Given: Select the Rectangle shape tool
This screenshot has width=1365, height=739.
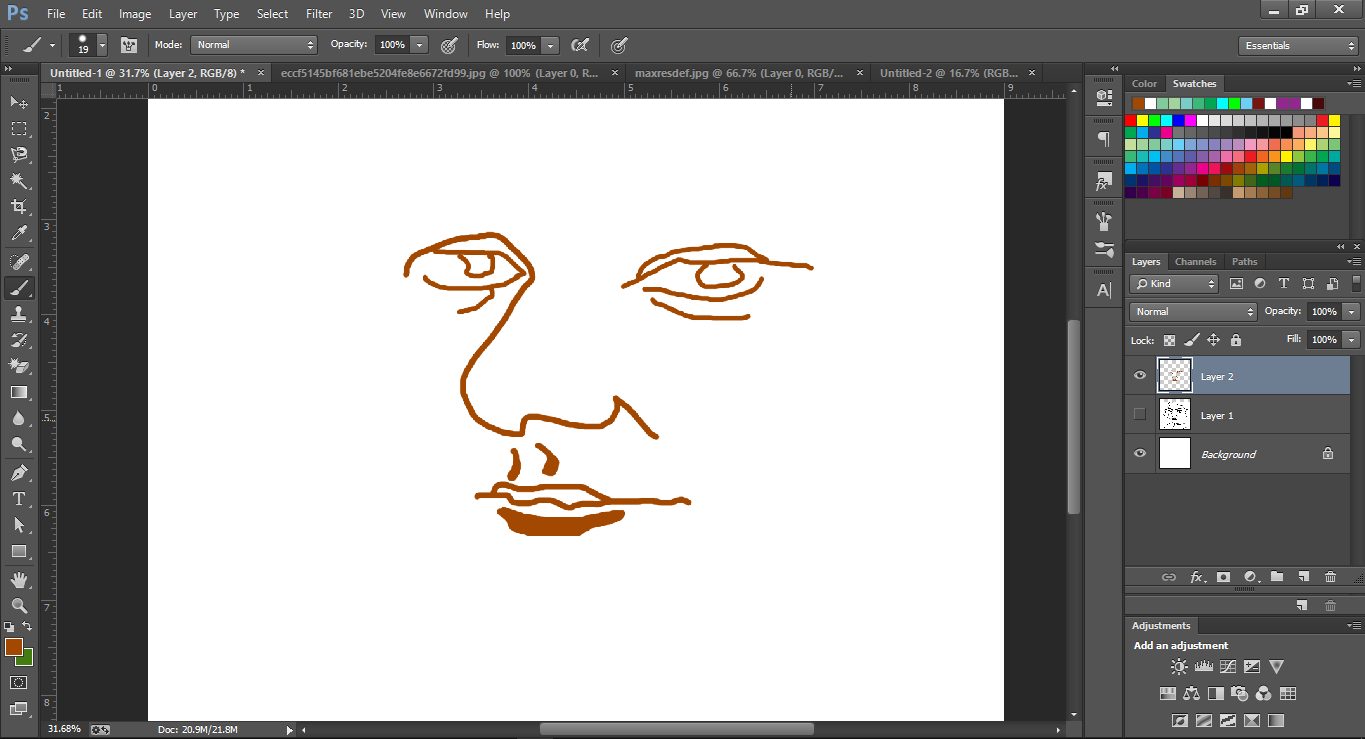Looking at the screenshot, I should [x=19, y=551].
